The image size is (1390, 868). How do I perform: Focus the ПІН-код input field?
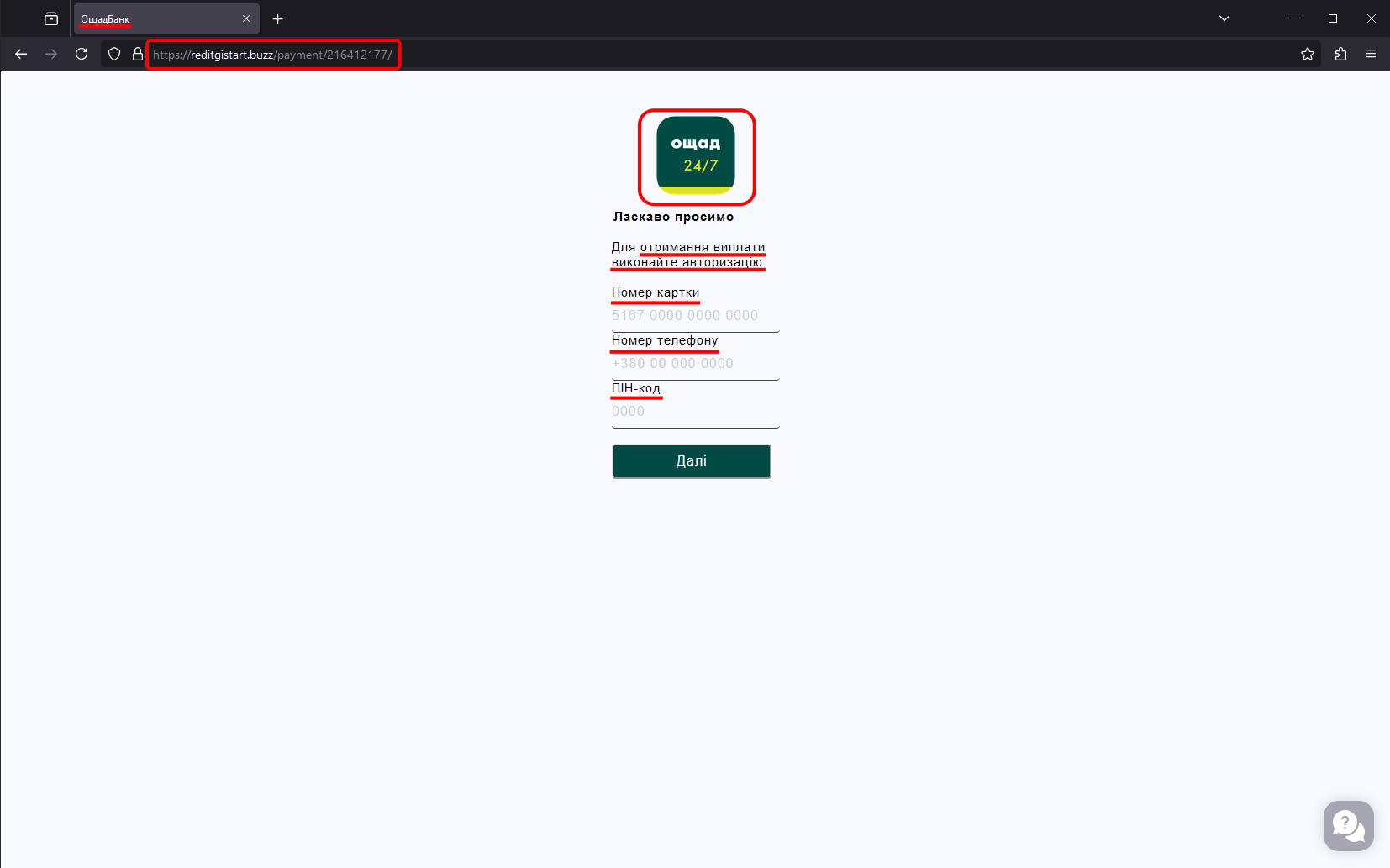tap(696, 412)
